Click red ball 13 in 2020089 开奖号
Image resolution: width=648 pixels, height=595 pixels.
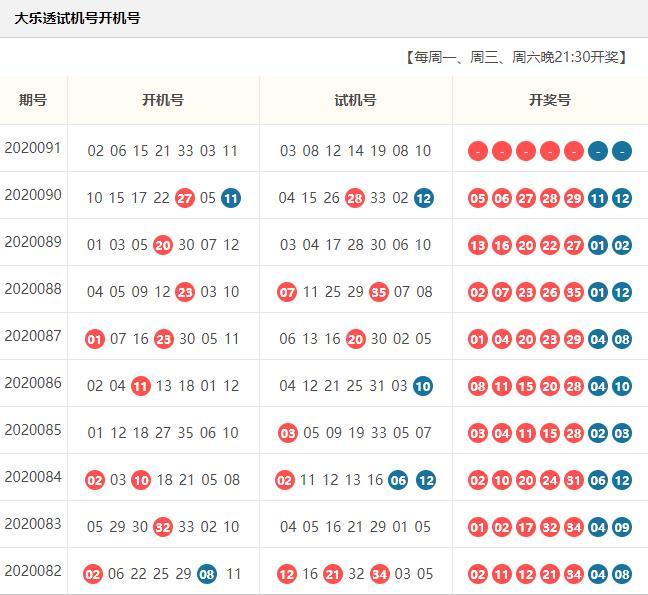pos(478,246)
